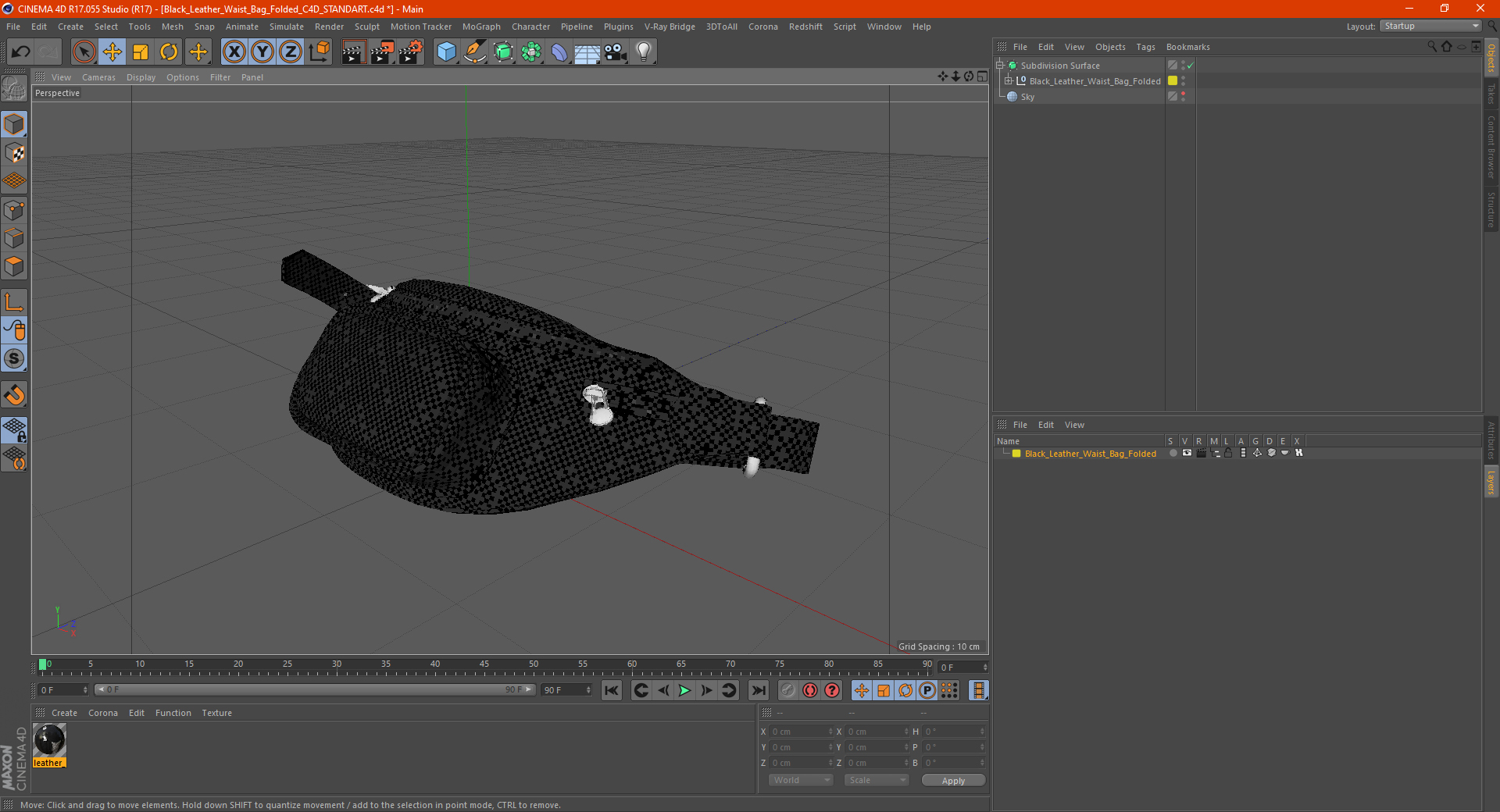Click the Black_Leather_Waist_Bag_Folded yellow layer swatch
The height and width of the screenshot is (812, 1500).
pyautogui.click(x=1173, y=81)
